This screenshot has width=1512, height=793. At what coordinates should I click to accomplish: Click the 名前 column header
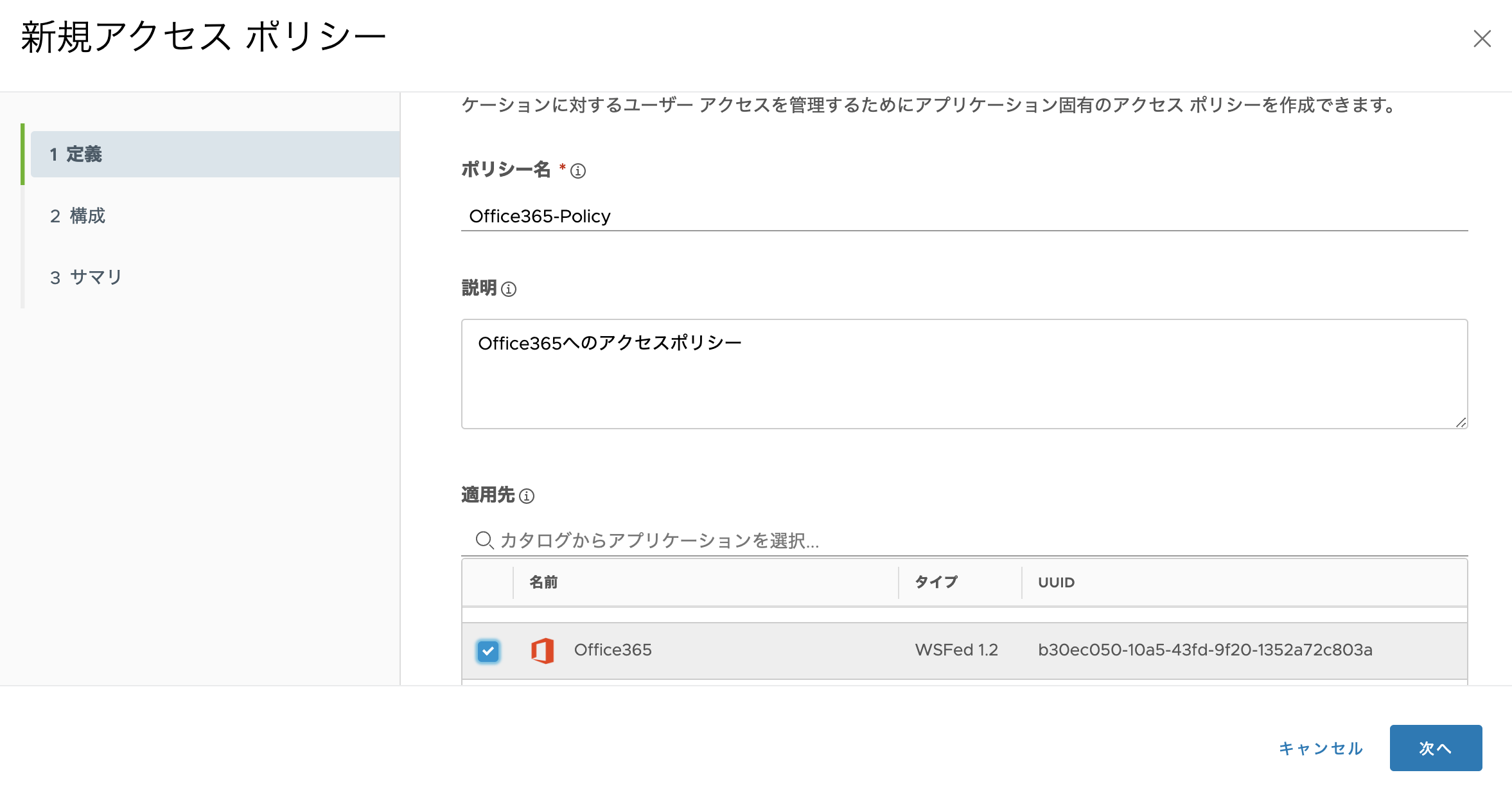705,582
